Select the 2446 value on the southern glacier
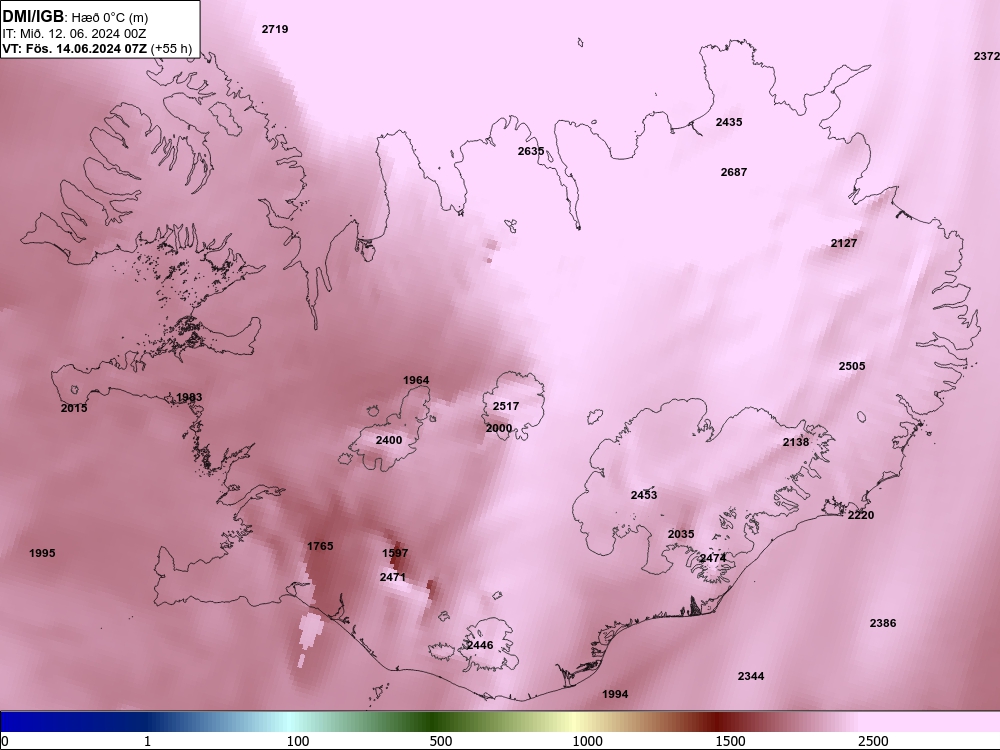The width and height of the screenshot is (1000, 750). click(x=480, y=645)
